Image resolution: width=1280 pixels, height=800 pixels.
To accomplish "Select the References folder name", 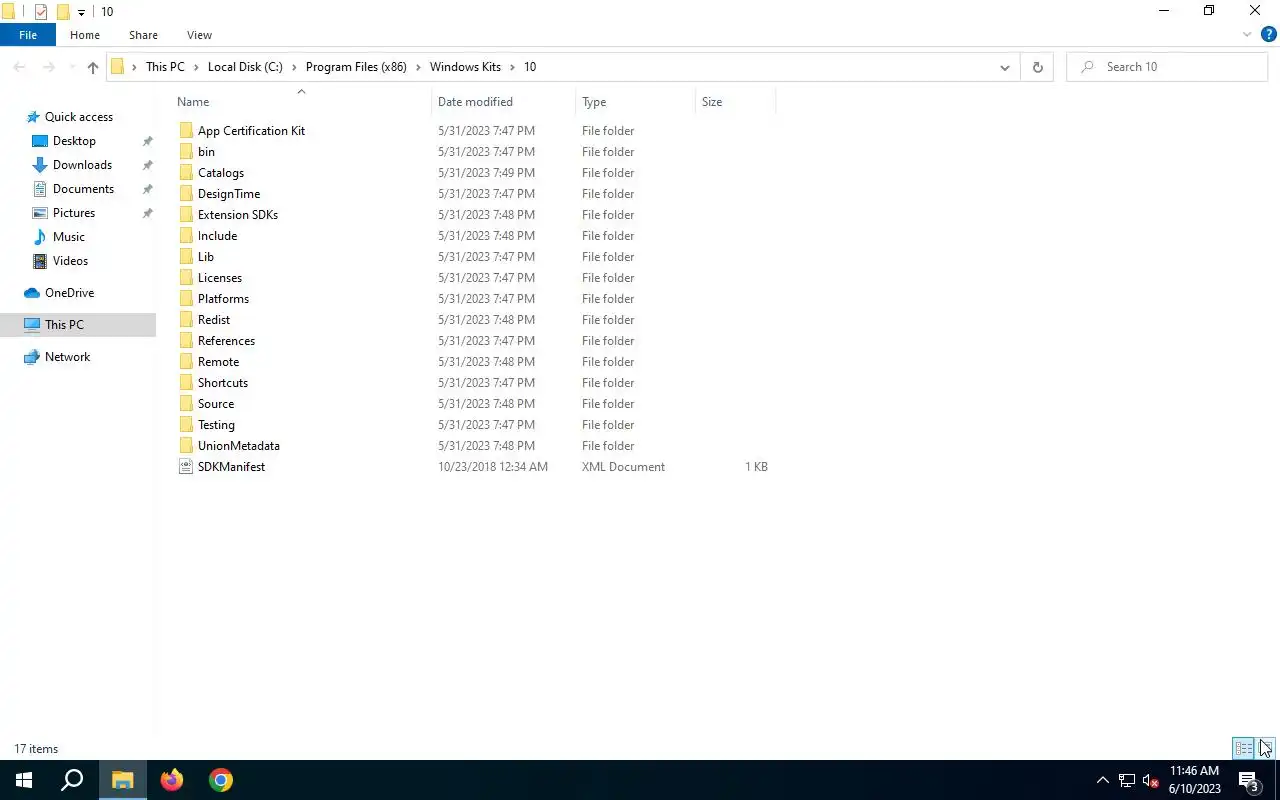I will click(x=226, y=341).
